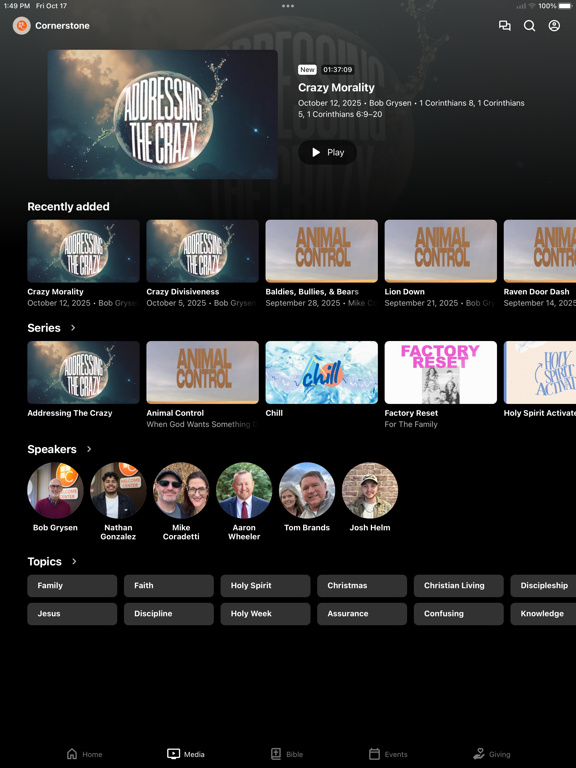Image resolution: width=576 pixels, height=768 pixels.
Task: Select speaker Josh Helm avatar
Action: pyautogui.click(x=370, y=490)
